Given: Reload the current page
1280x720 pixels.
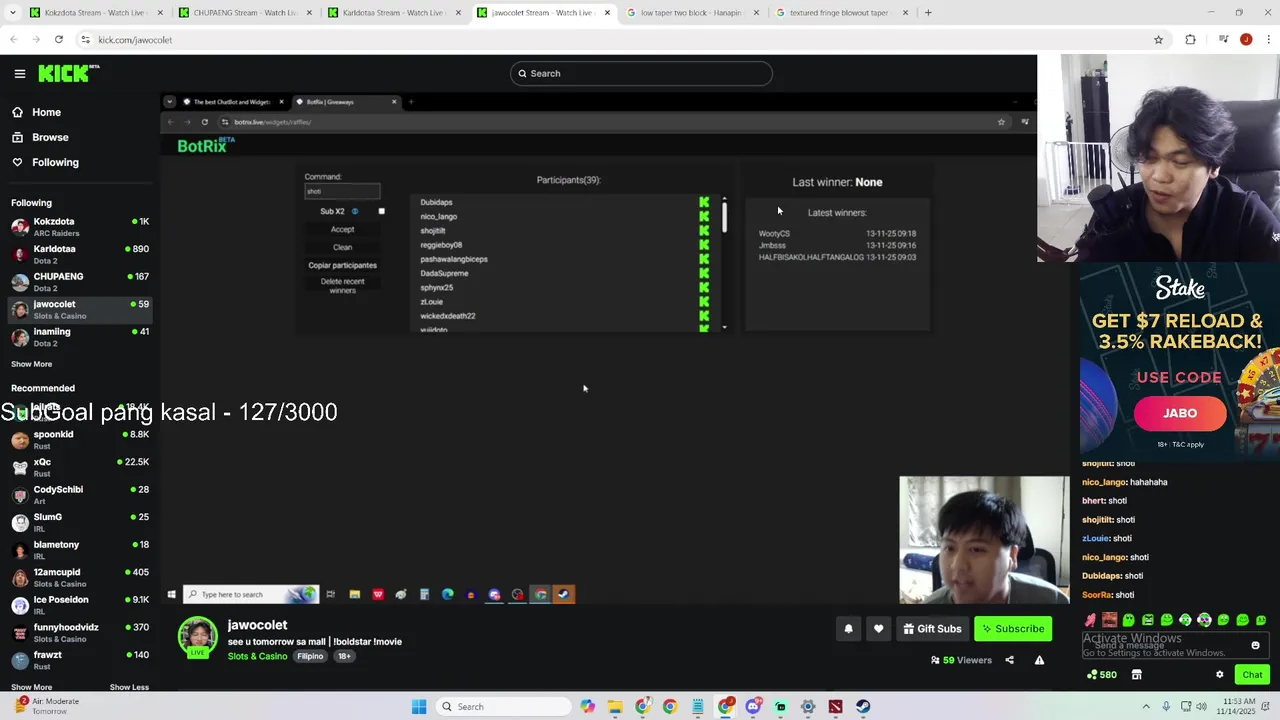Looking at the screenshot, I should (59, 40).
